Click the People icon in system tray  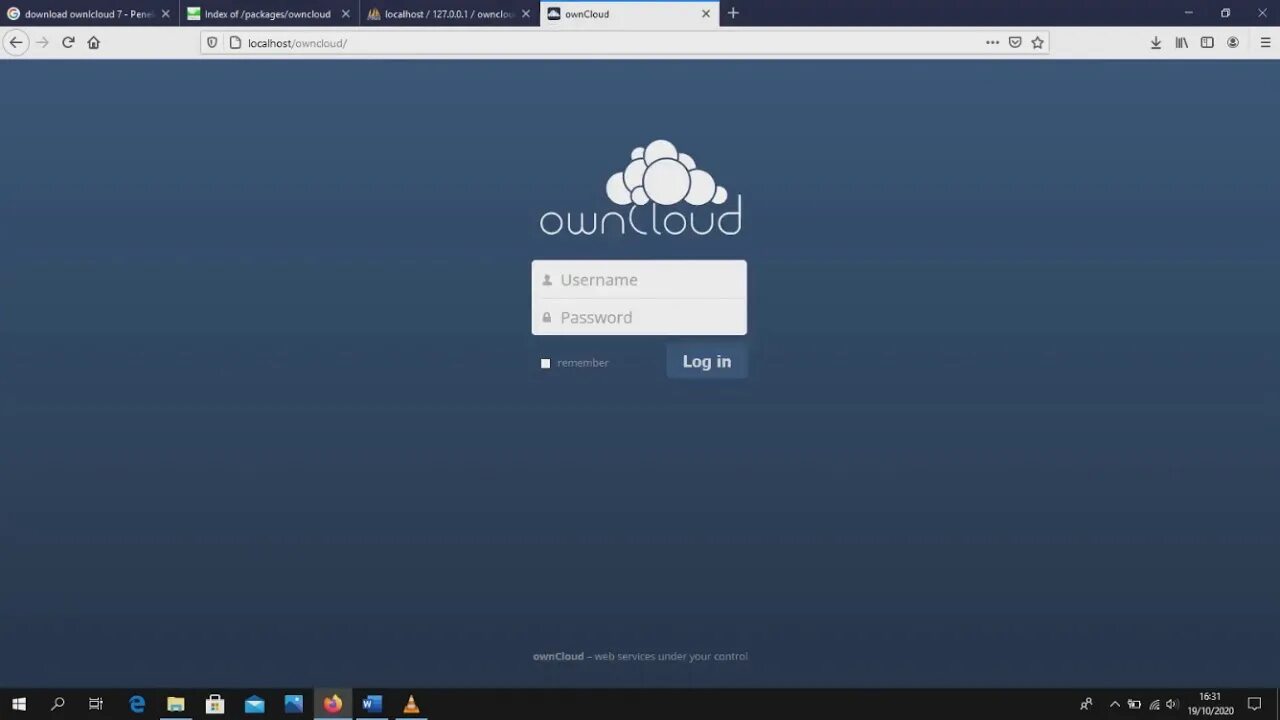[1086, 704]
